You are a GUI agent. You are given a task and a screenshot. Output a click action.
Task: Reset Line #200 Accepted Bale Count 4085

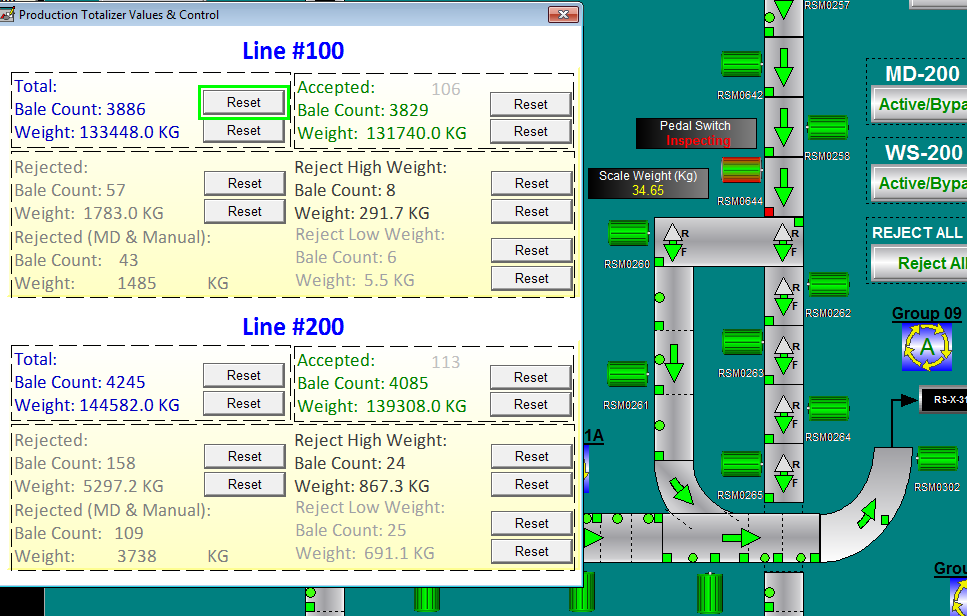(x=530, y=377)
